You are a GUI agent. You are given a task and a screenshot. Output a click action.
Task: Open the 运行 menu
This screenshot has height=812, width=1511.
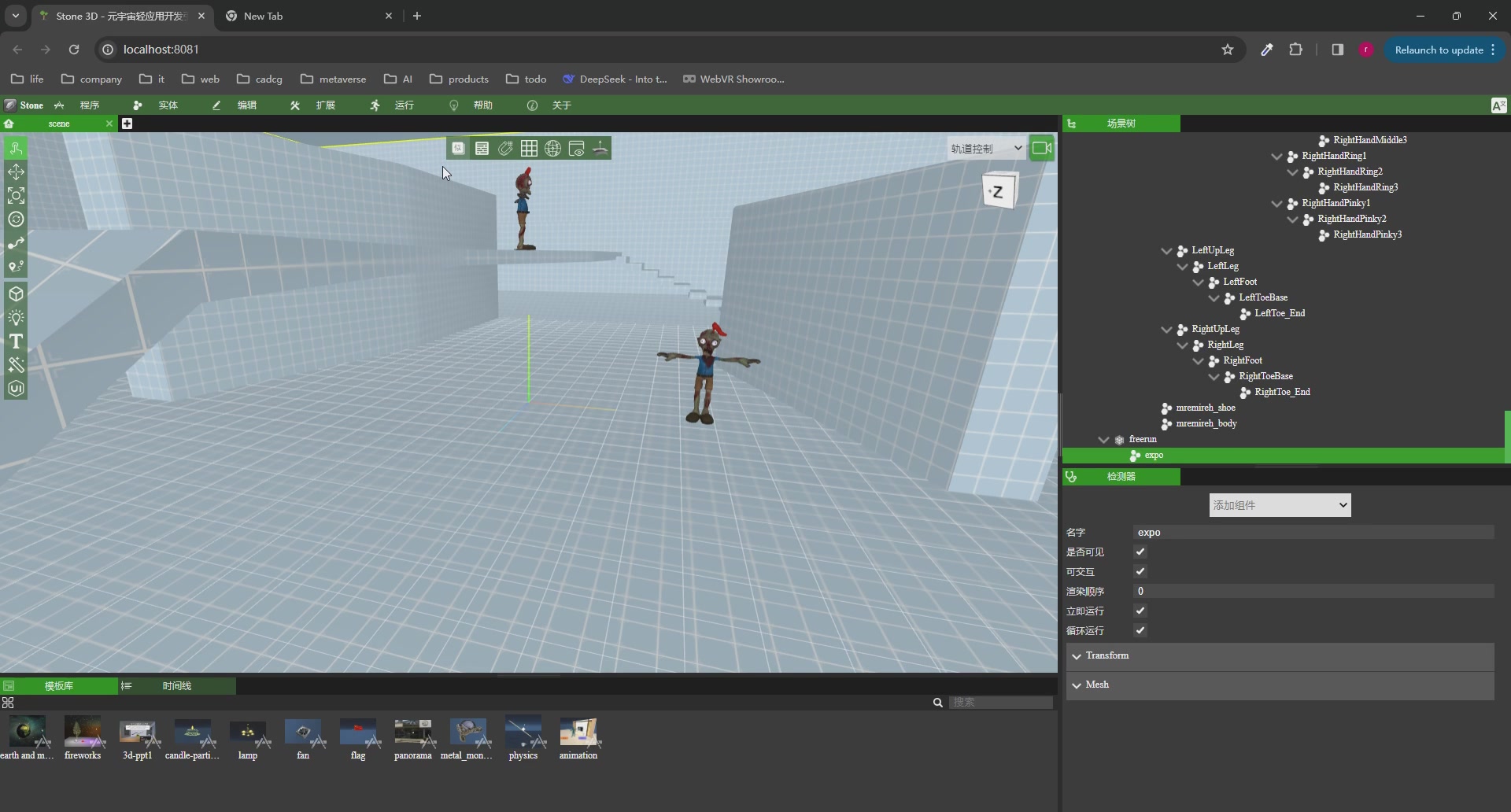(x=403, y=105)
